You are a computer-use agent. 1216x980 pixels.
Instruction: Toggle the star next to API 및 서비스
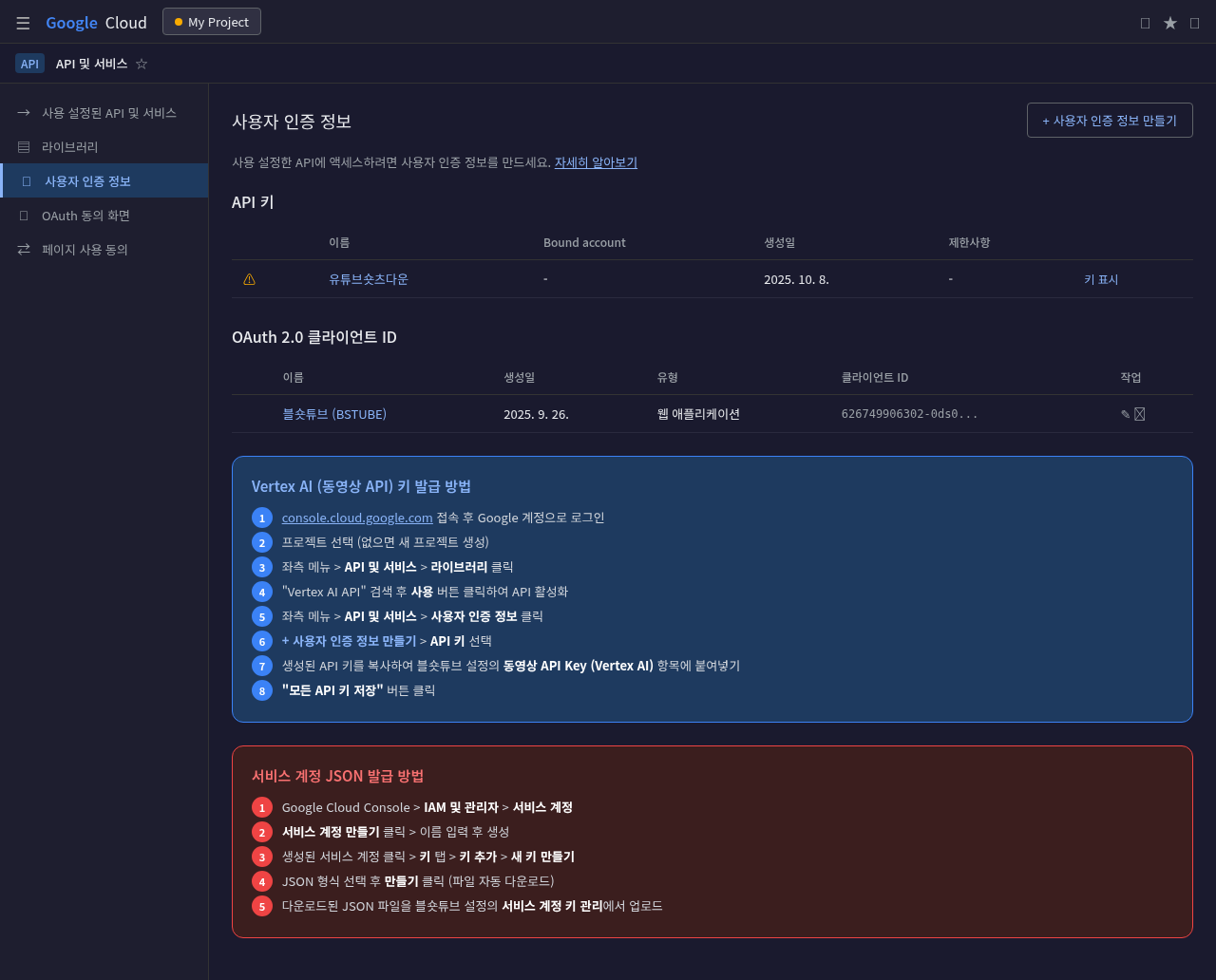141,63
